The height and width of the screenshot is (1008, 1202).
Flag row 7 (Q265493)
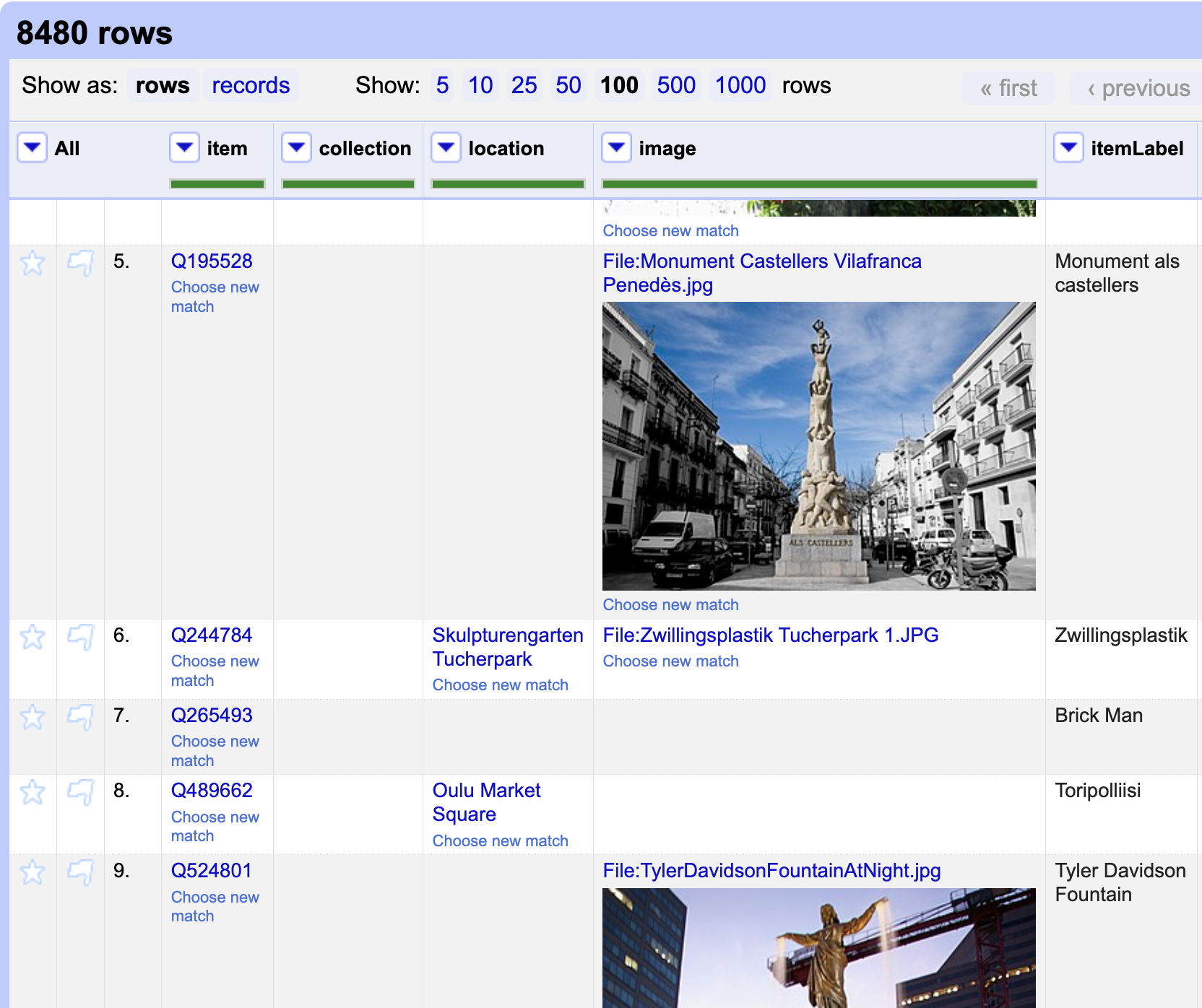pyautogui.click(x=80, y=717)
